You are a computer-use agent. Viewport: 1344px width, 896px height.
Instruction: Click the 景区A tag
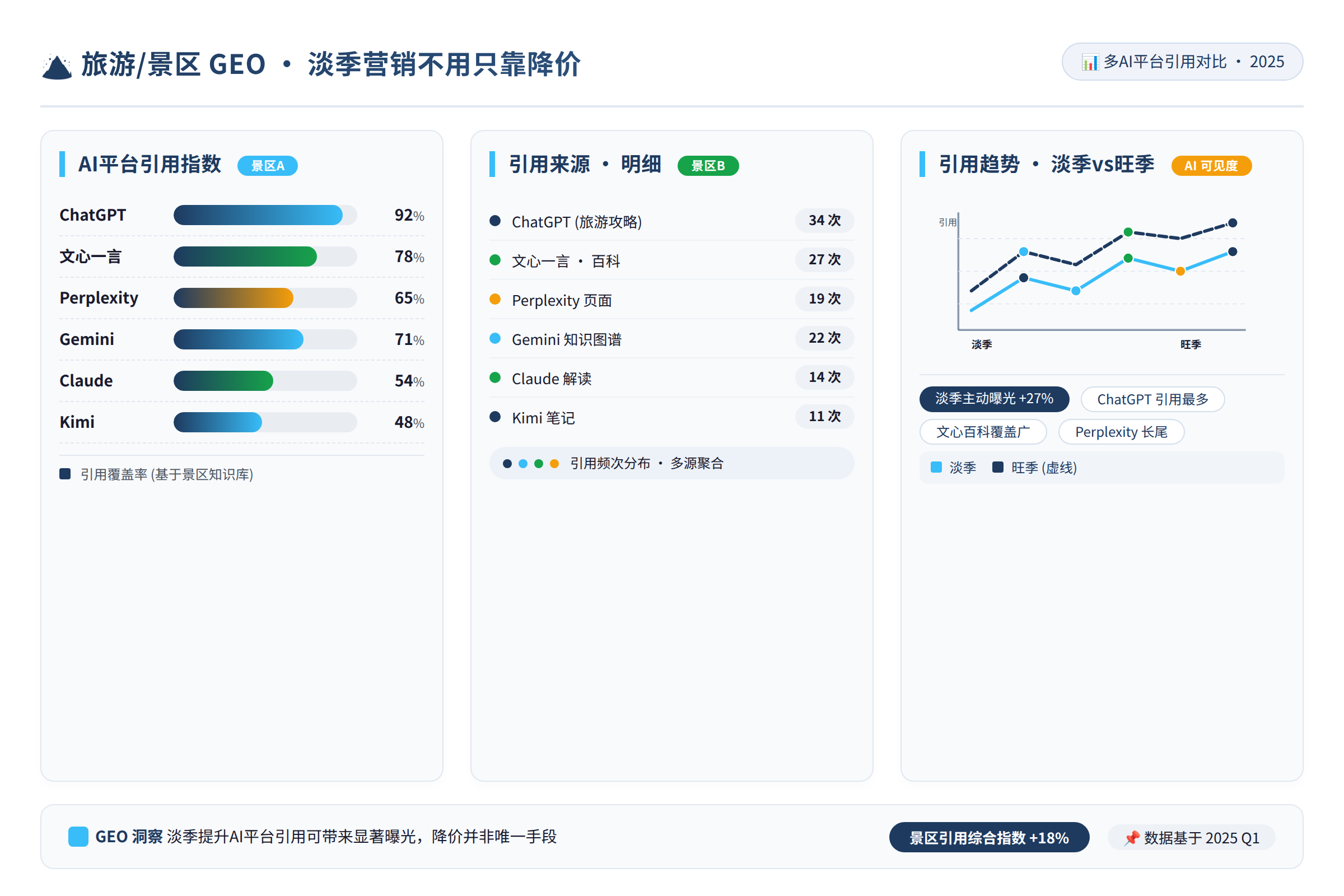[x=268, y=166]
